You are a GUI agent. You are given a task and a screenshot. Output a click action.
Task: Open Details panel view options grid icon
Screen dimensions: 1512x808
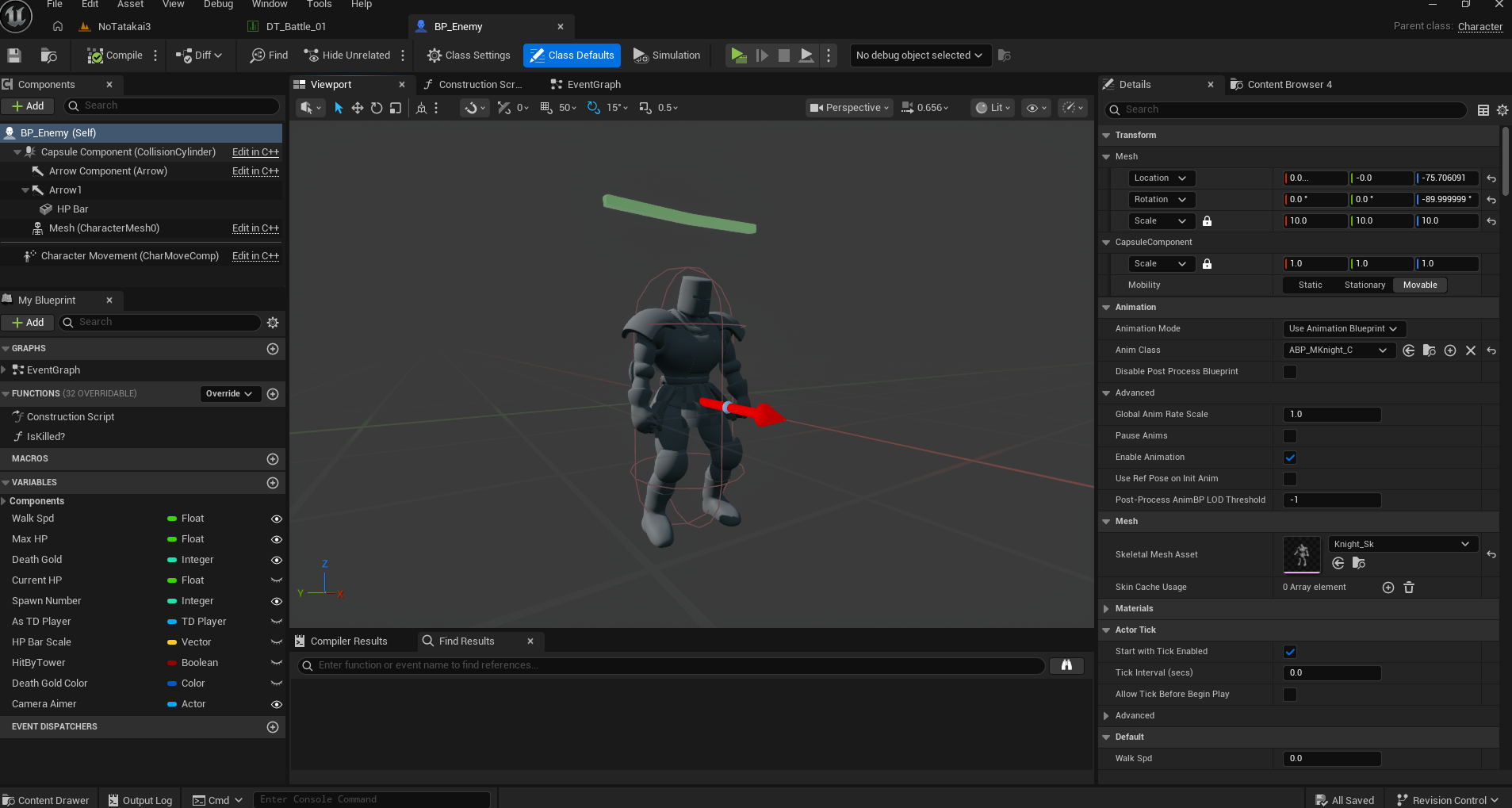1483,110
